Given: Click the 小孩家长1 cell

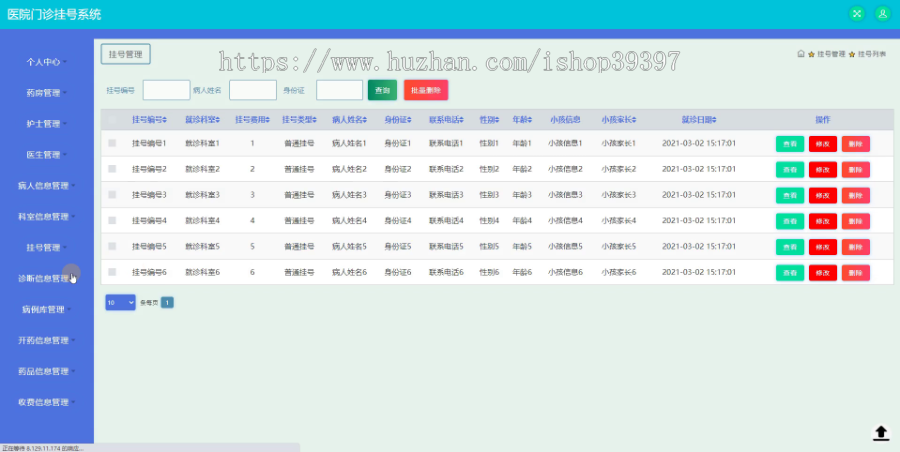Looking at the screenshot, I should (x=619, y=143).
